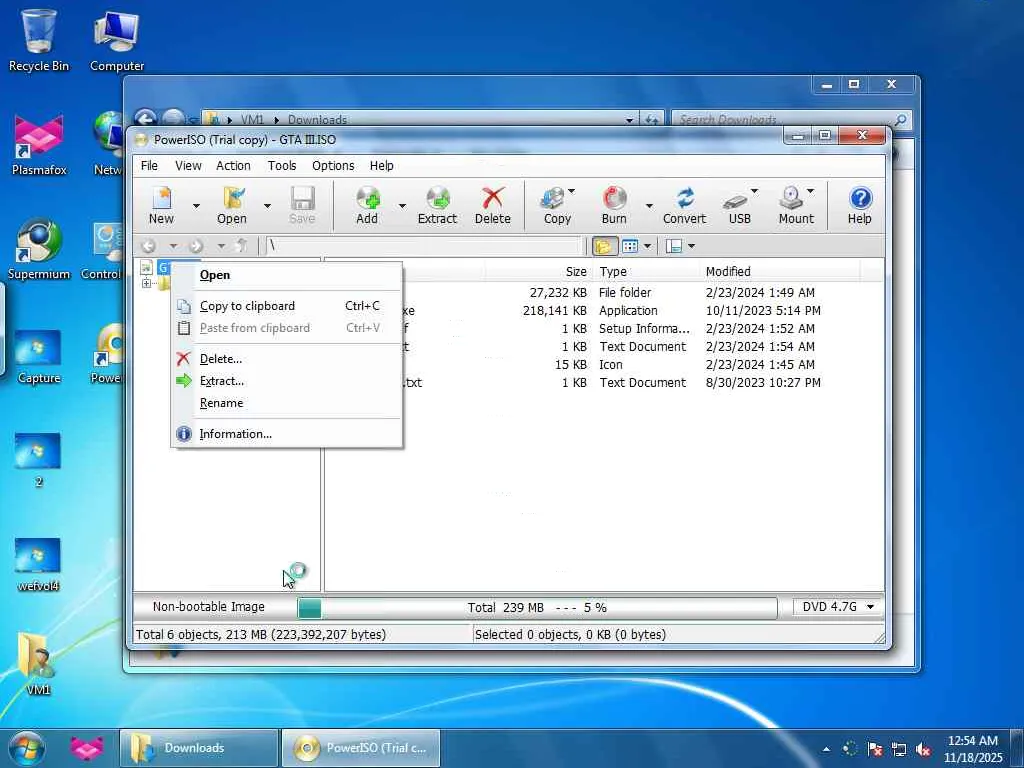Sort by the Size column header

[539, 272]
